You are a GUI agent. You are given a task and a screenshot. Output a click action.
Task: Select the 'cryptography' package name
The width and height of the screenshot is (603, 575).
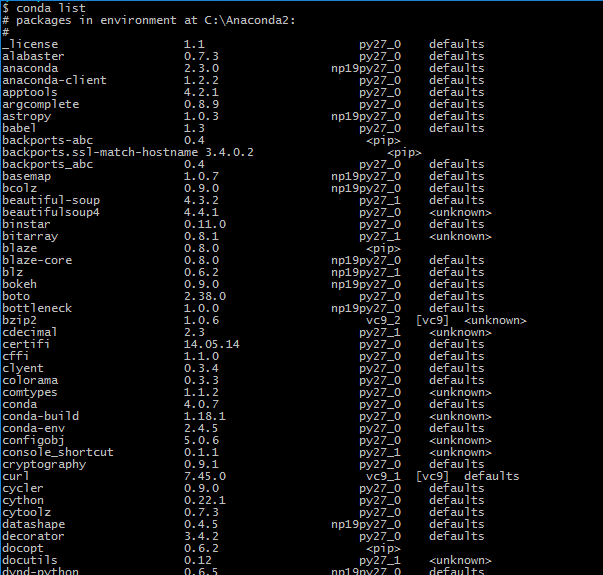[44, 464]
